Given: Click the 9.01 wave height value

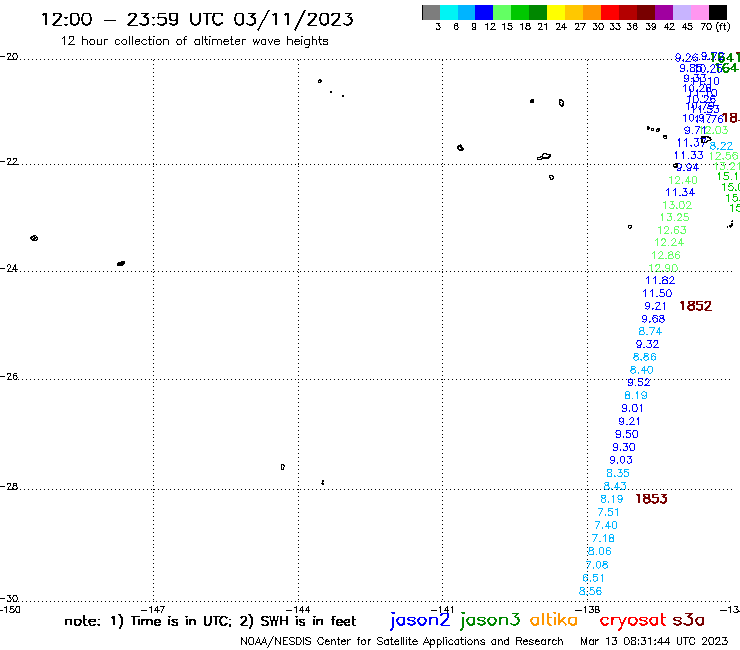Looking at the screenshot, I should [632, 408].
